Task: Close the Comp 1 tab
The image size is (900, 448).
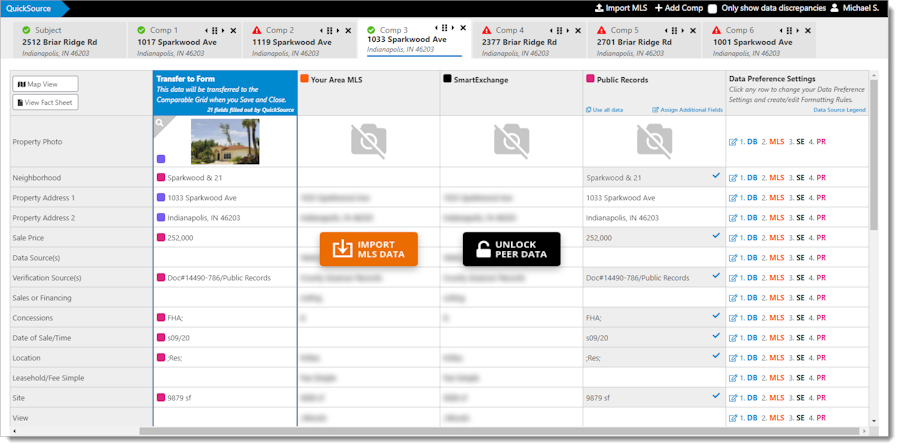Action: click(233, 31)
